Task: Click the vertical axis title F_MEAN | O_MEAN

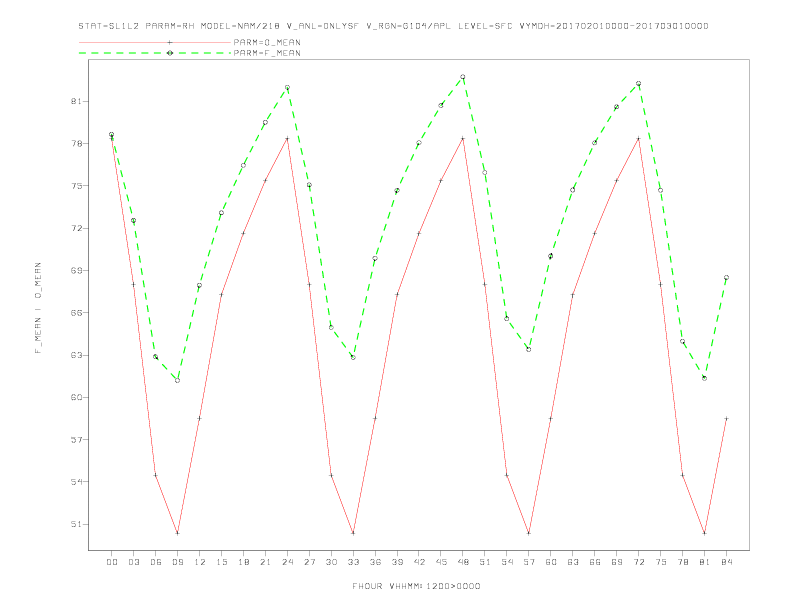Action: (38, 308)
